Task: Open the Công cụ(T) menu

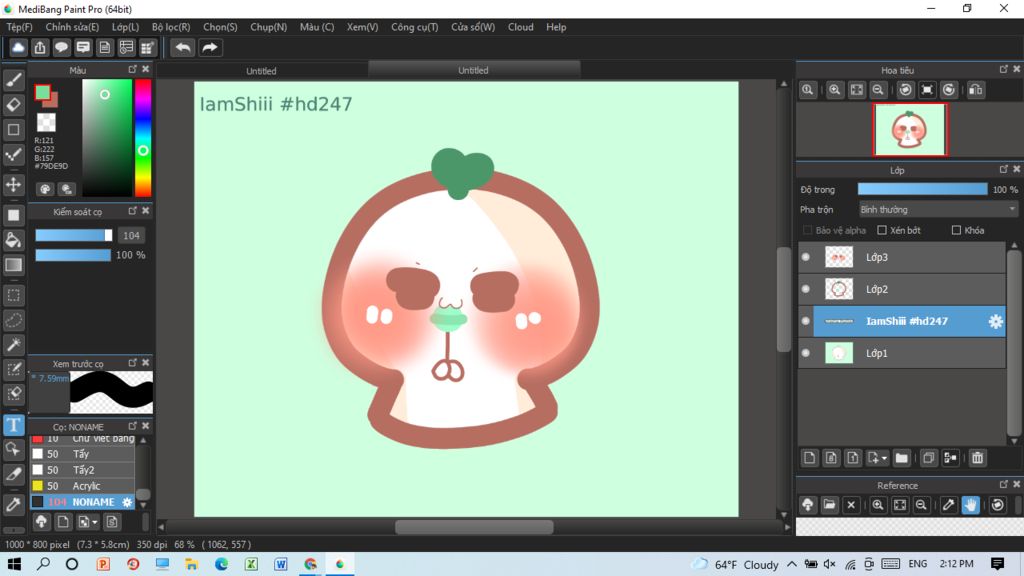Action: click(415, 27)
